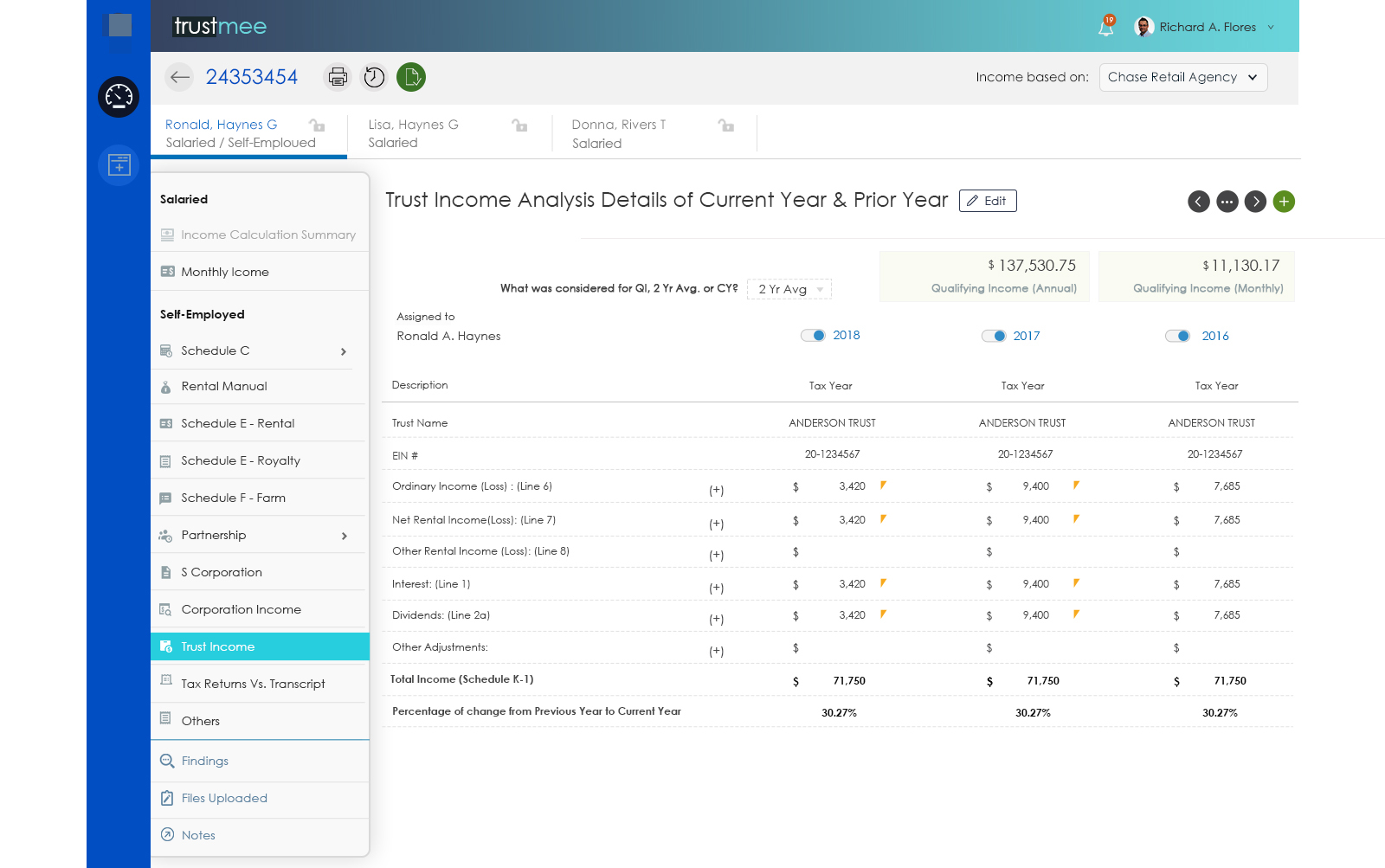This screenshot has width=1385, height=868.
Task: Click the green plus add button
Action: click(x=1285, y=202)
